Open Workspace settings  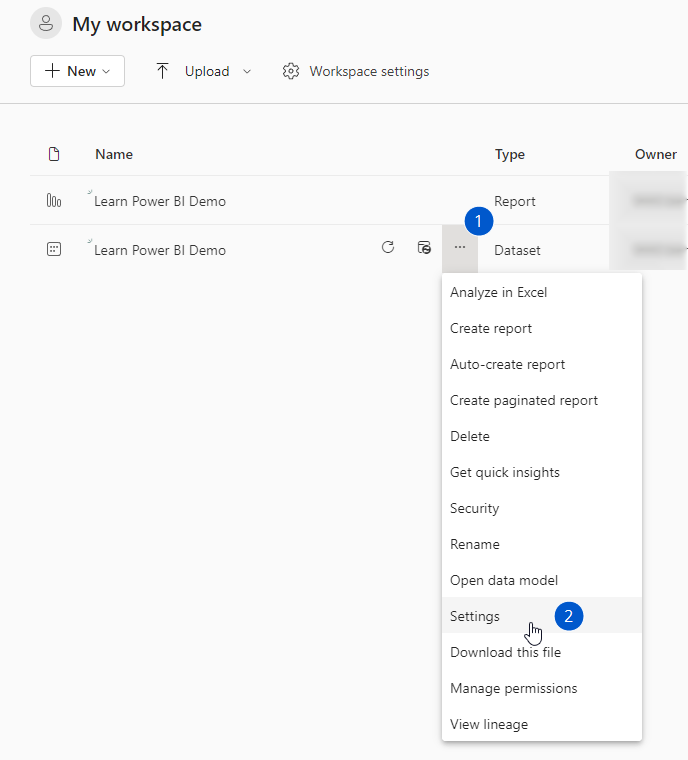356,71
